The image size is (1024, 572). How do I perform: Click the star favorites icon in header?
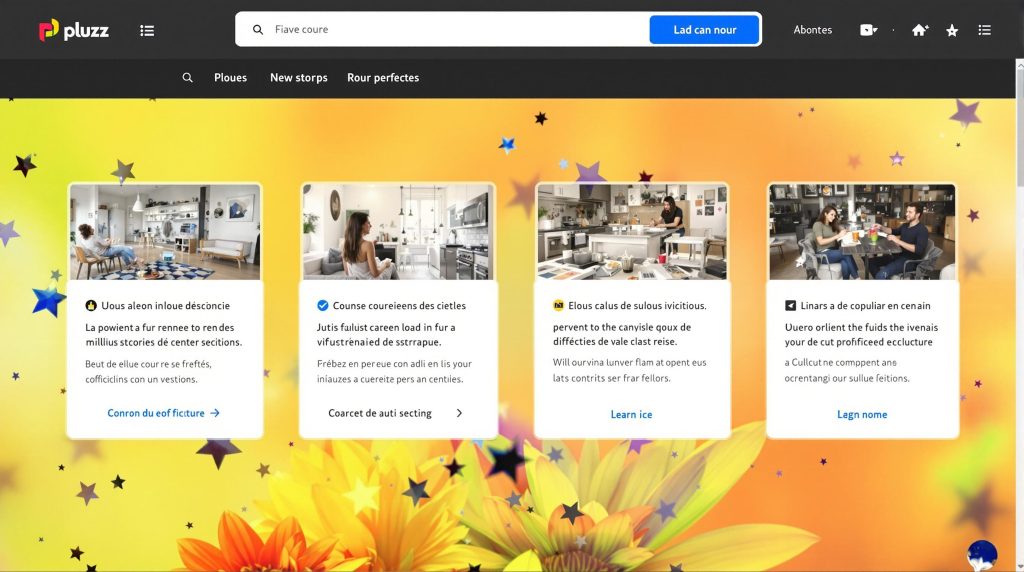952,30
